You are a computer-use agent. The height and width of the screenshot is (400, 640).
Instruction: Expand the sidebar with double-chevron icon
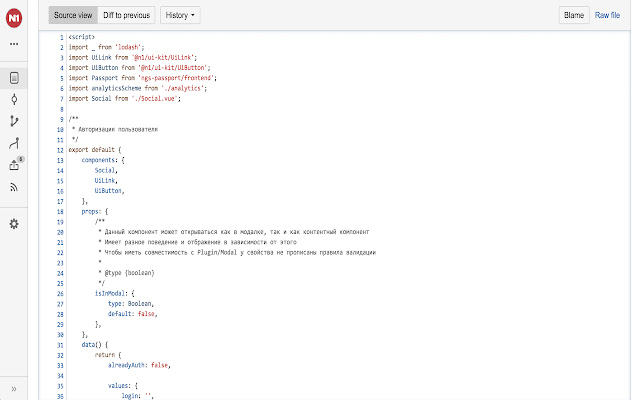coord(14,389)
